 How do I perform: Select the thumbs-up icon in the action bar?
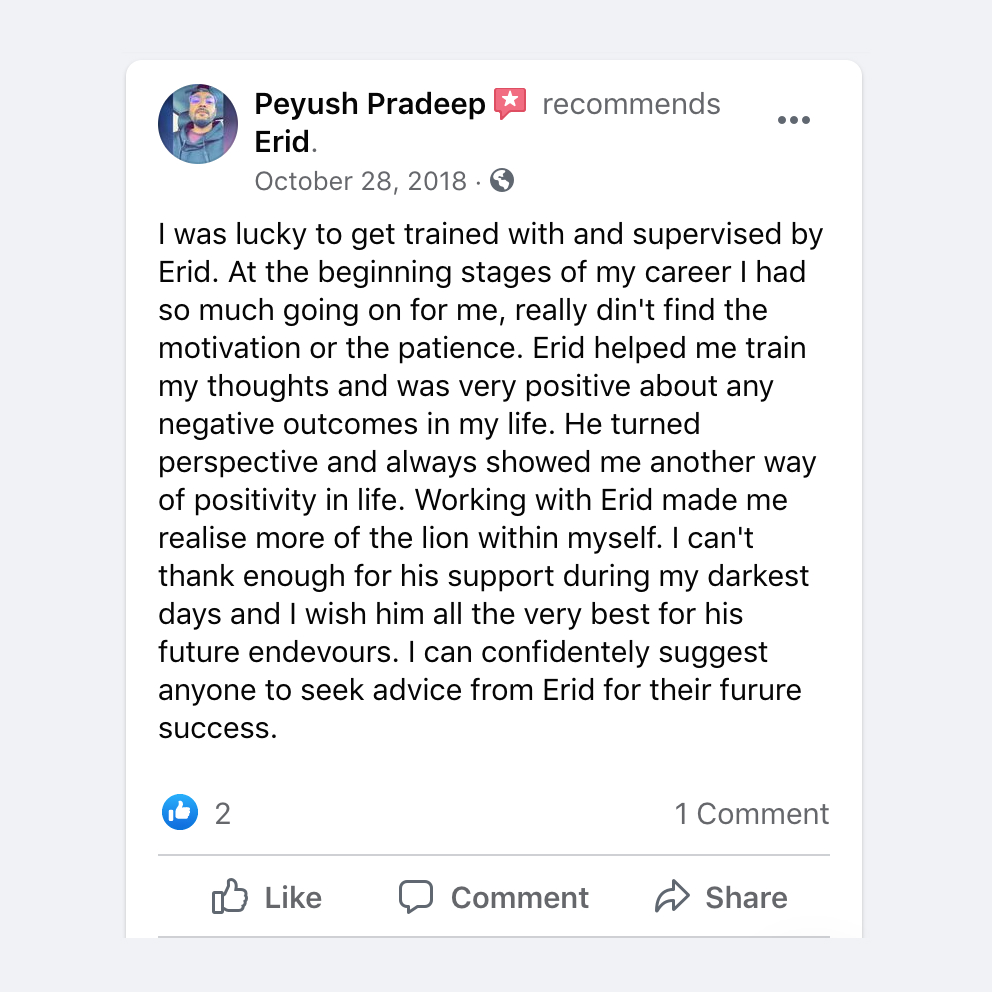click(229, 897)
